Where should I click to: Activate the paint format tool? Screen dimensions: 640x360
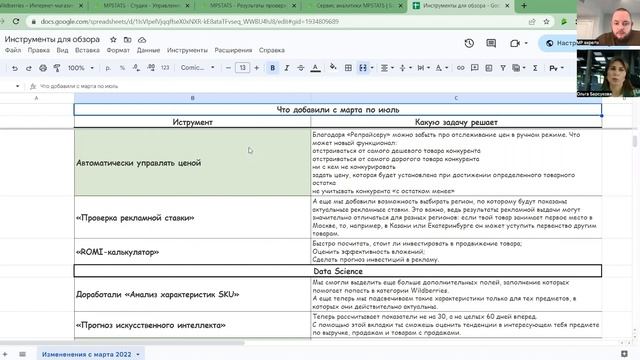[57, 68]
